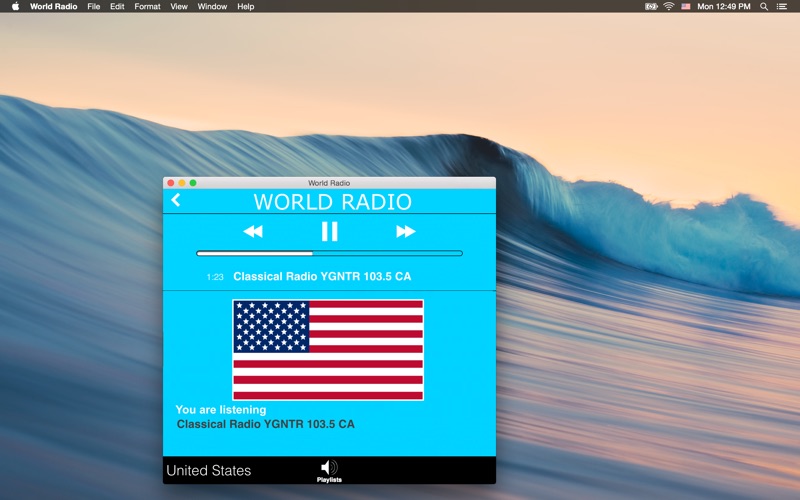Click the 1:23 elapsed time label
The image size is (800, 500).
(215, 277)
